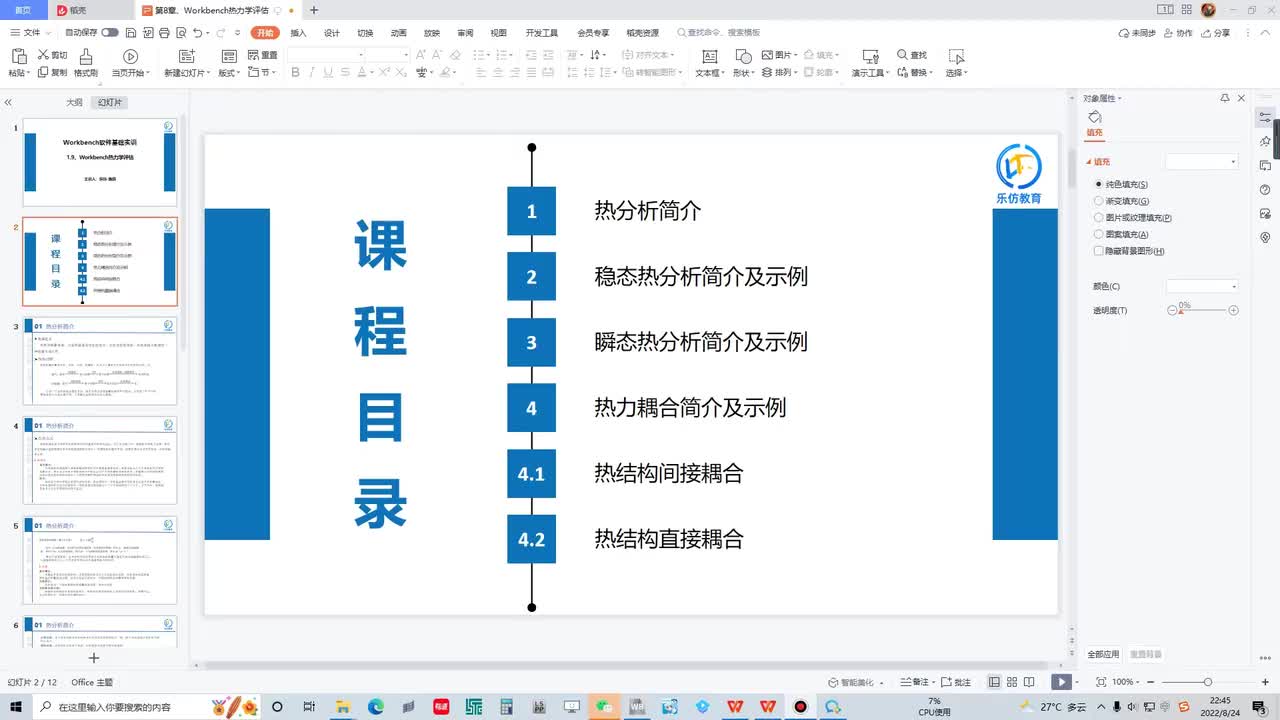
Task: Click the zoom slider handle in status bar
Action: tap(1208, 682)
